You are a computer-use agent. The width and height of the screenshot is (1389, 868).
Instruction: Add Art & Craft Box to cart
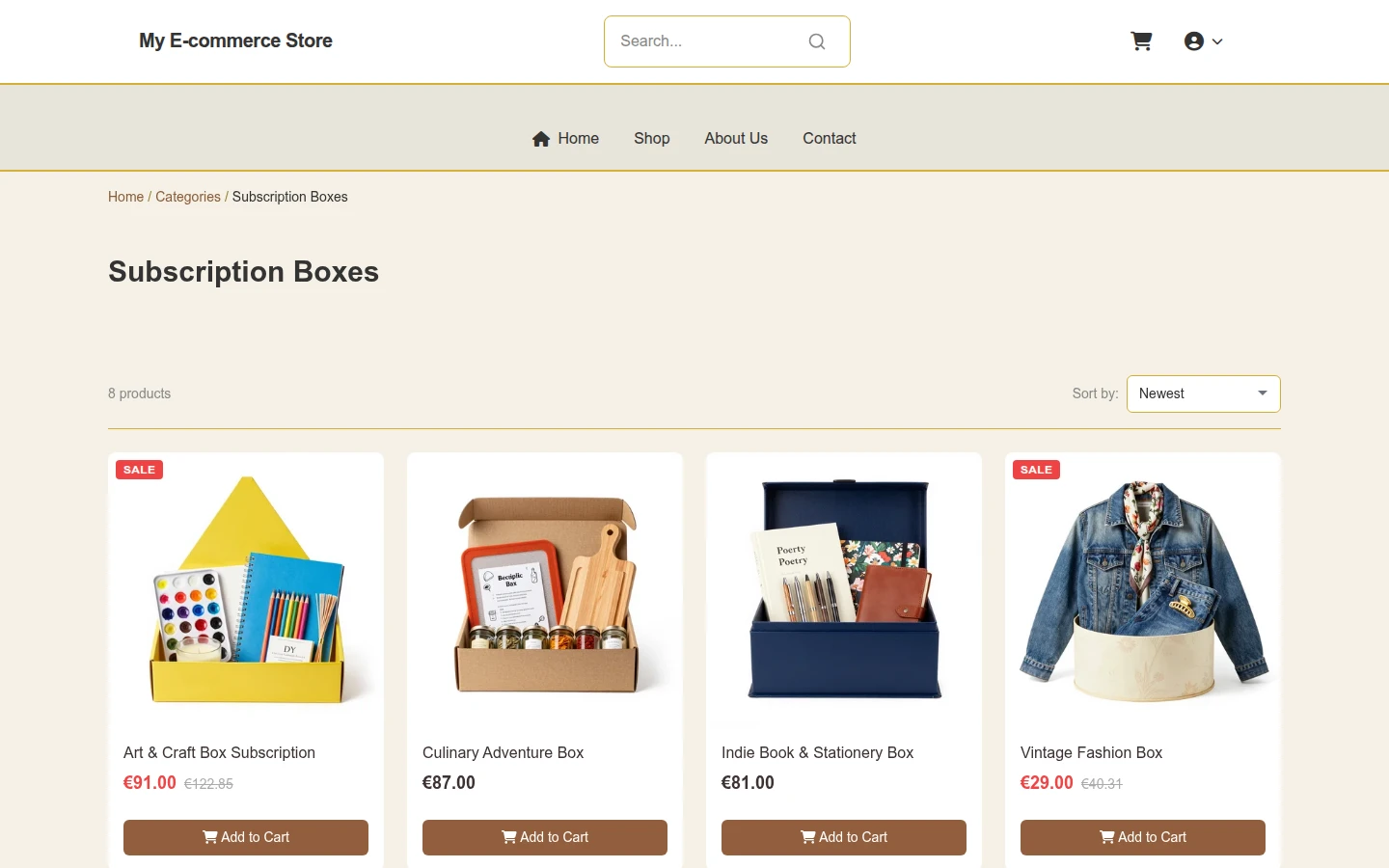[246, 837]
